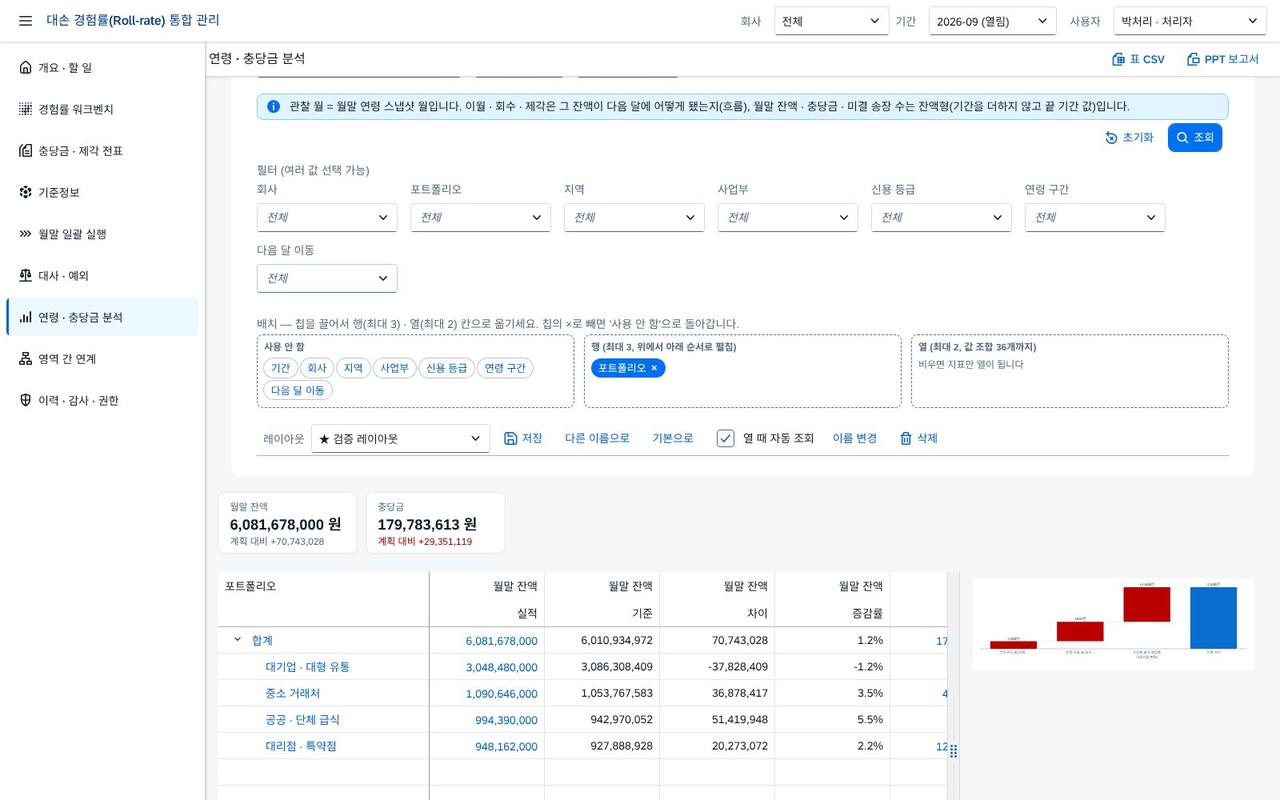The height and width of the screenshot is (800, 1280).
Task: Toggle the hamburger navigation menu
Action: tap(25, 21)
